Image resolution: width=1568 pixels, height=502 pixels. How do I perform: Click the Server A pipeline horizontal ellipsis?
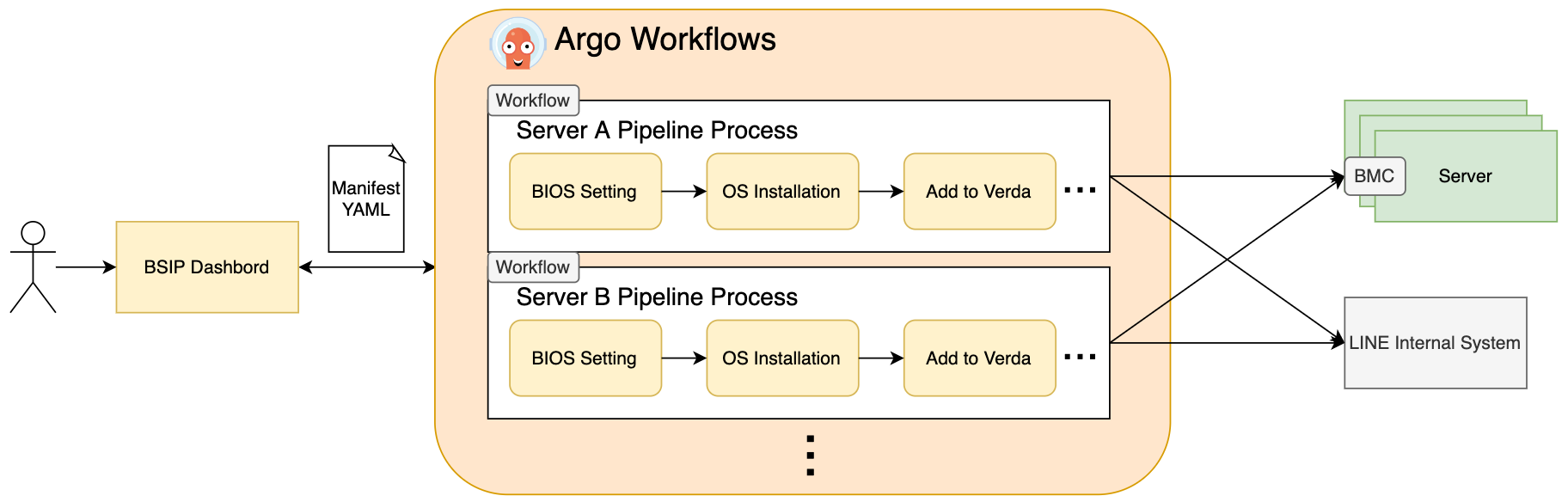(x=1080, y=190)
